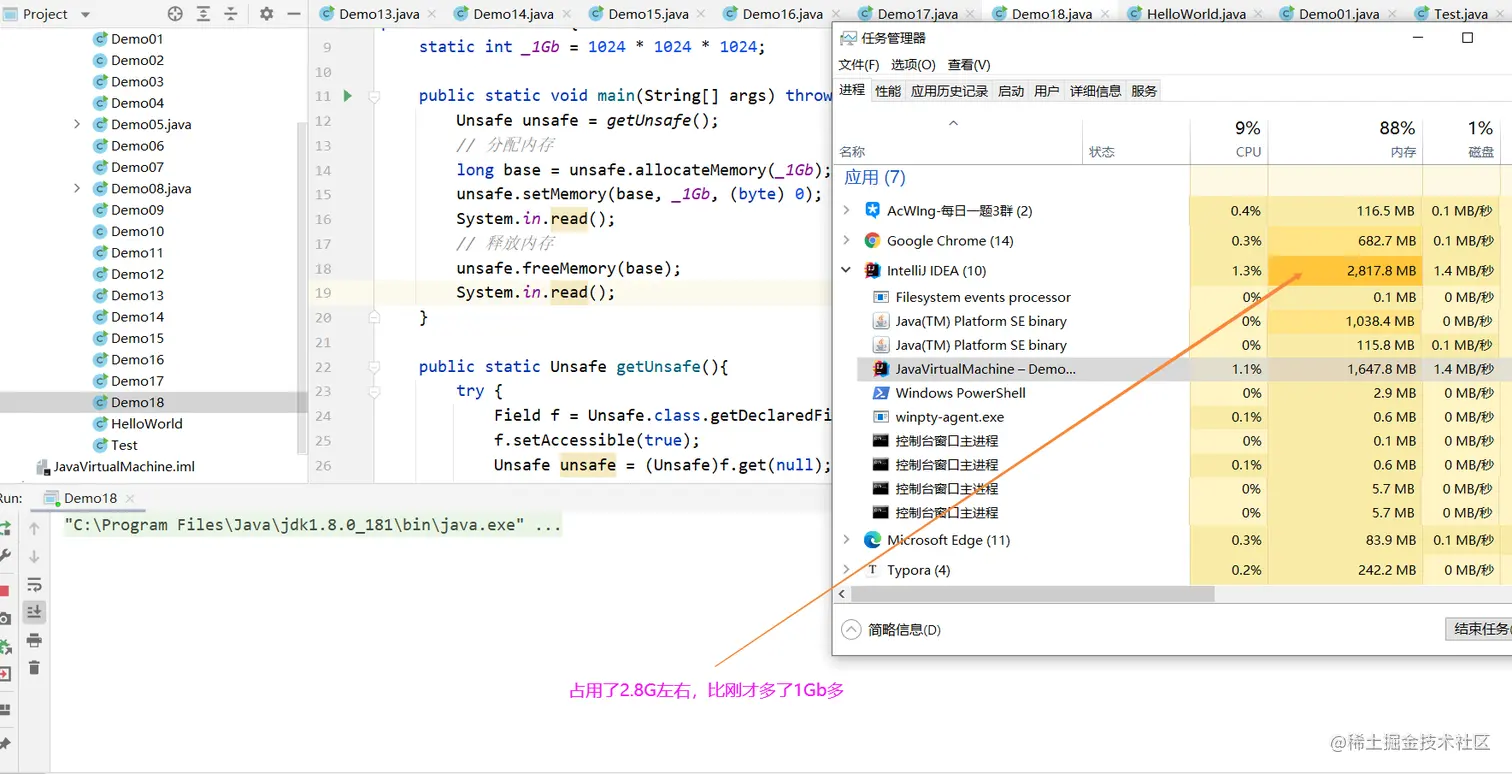
Task: Switch to 服务 tab in Task Manager
Action: click(1144, 91)
